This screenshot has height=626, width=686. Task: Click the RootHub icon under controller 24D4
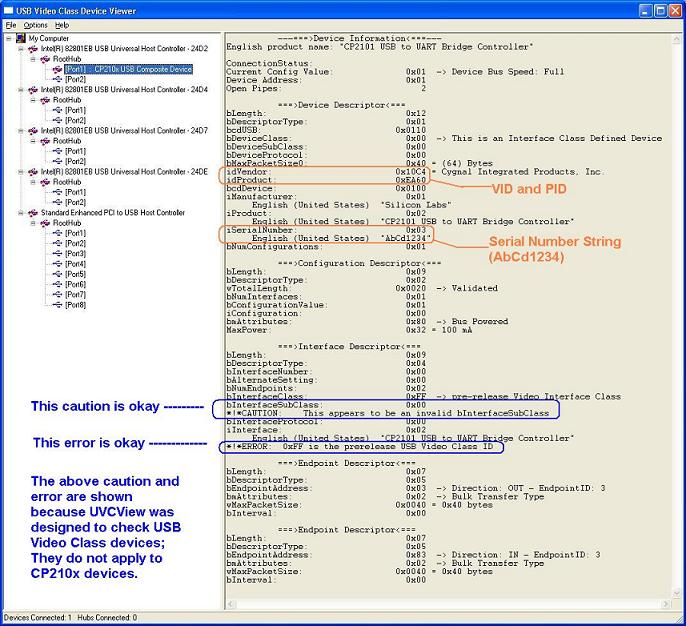(45, 100)
